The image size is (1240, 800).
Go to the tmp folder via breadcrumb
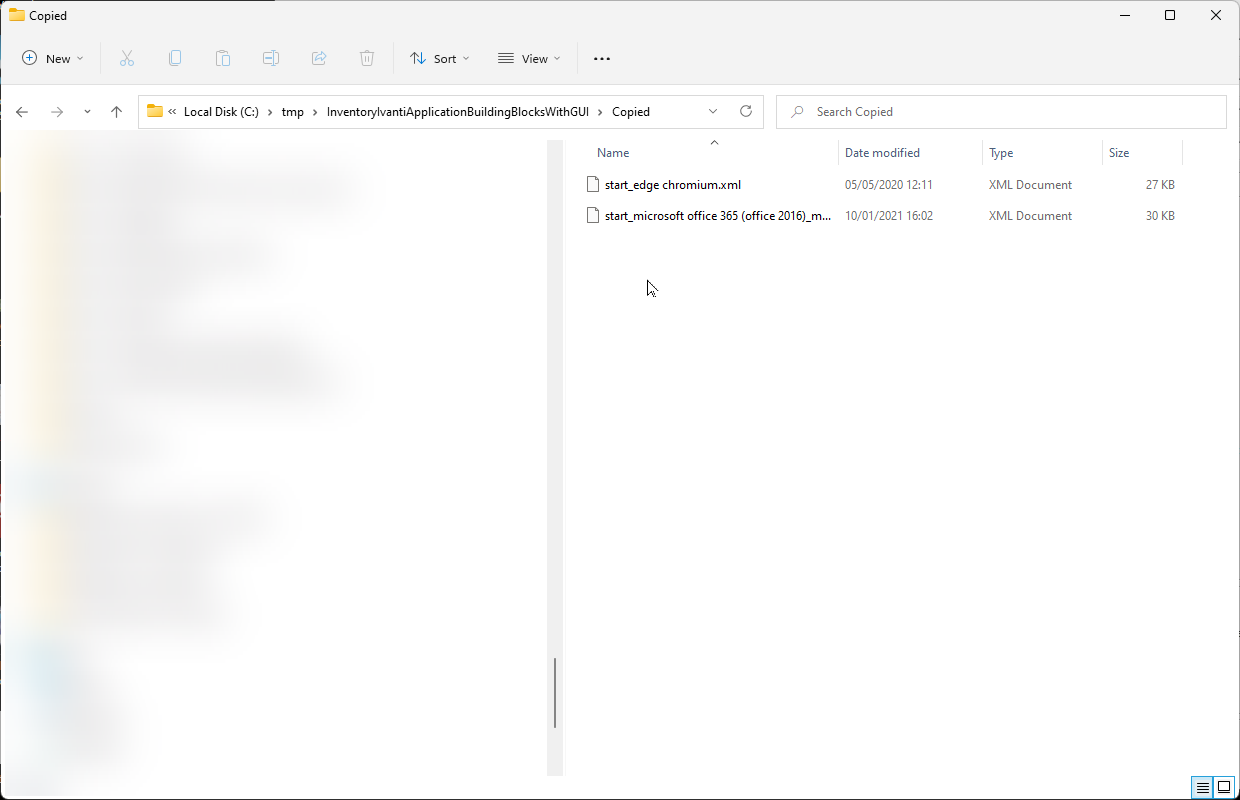point(293,111)
